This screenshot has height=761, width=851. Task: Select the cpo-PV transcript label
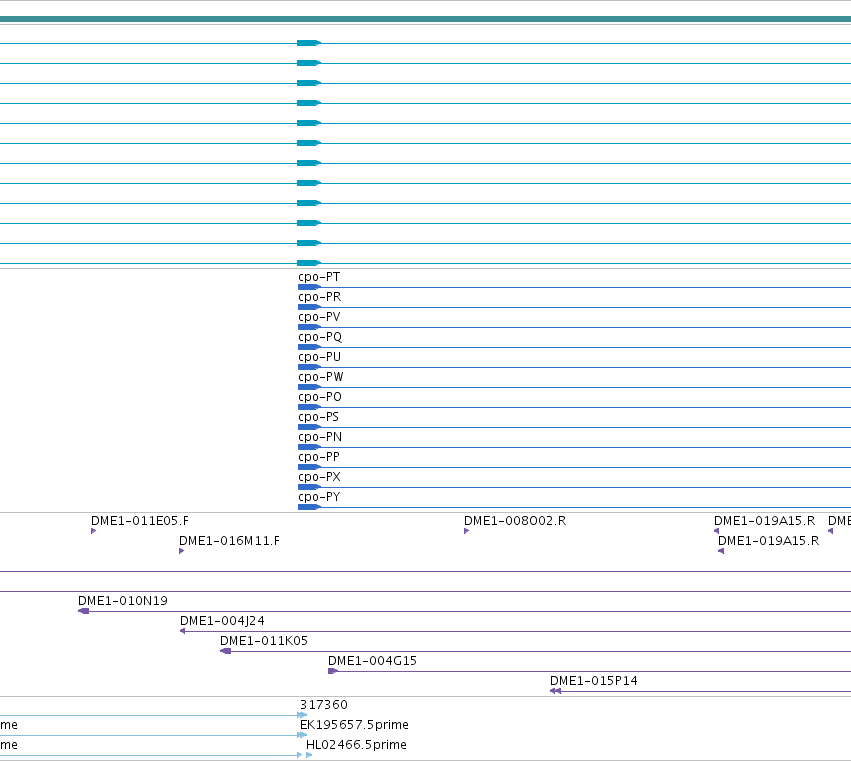(x=319, y=318)
